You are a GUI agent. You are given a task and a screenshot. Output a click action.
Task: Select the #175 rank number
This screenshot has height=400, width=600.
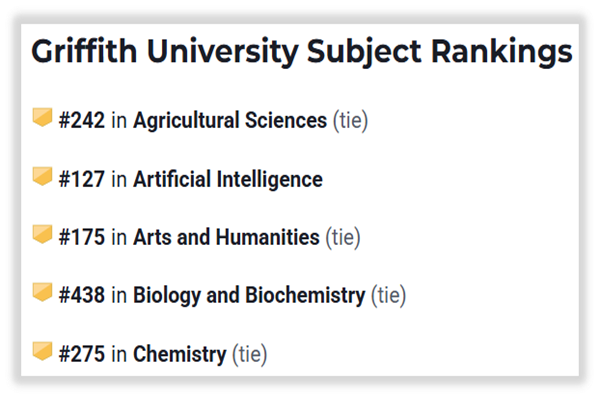82,238
